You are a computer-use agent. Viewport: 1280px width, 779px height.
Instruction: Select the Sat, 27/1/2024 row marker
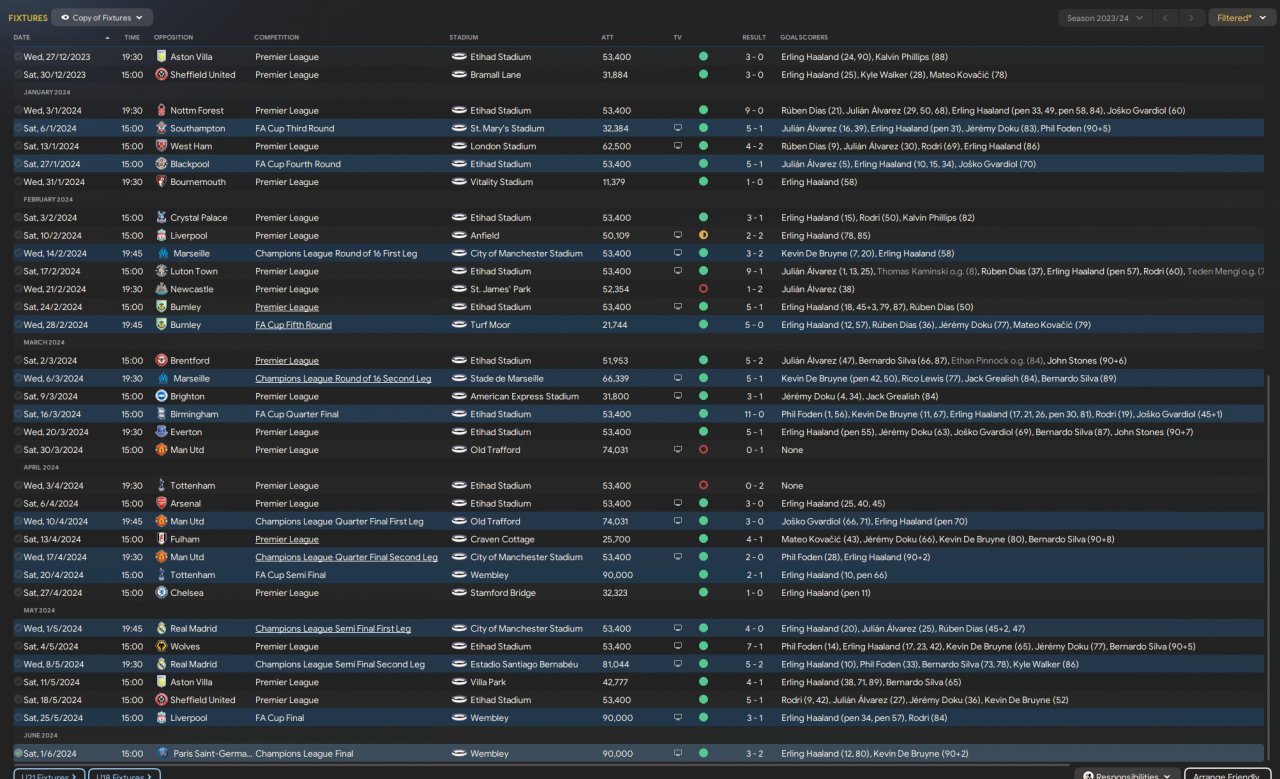18,165
